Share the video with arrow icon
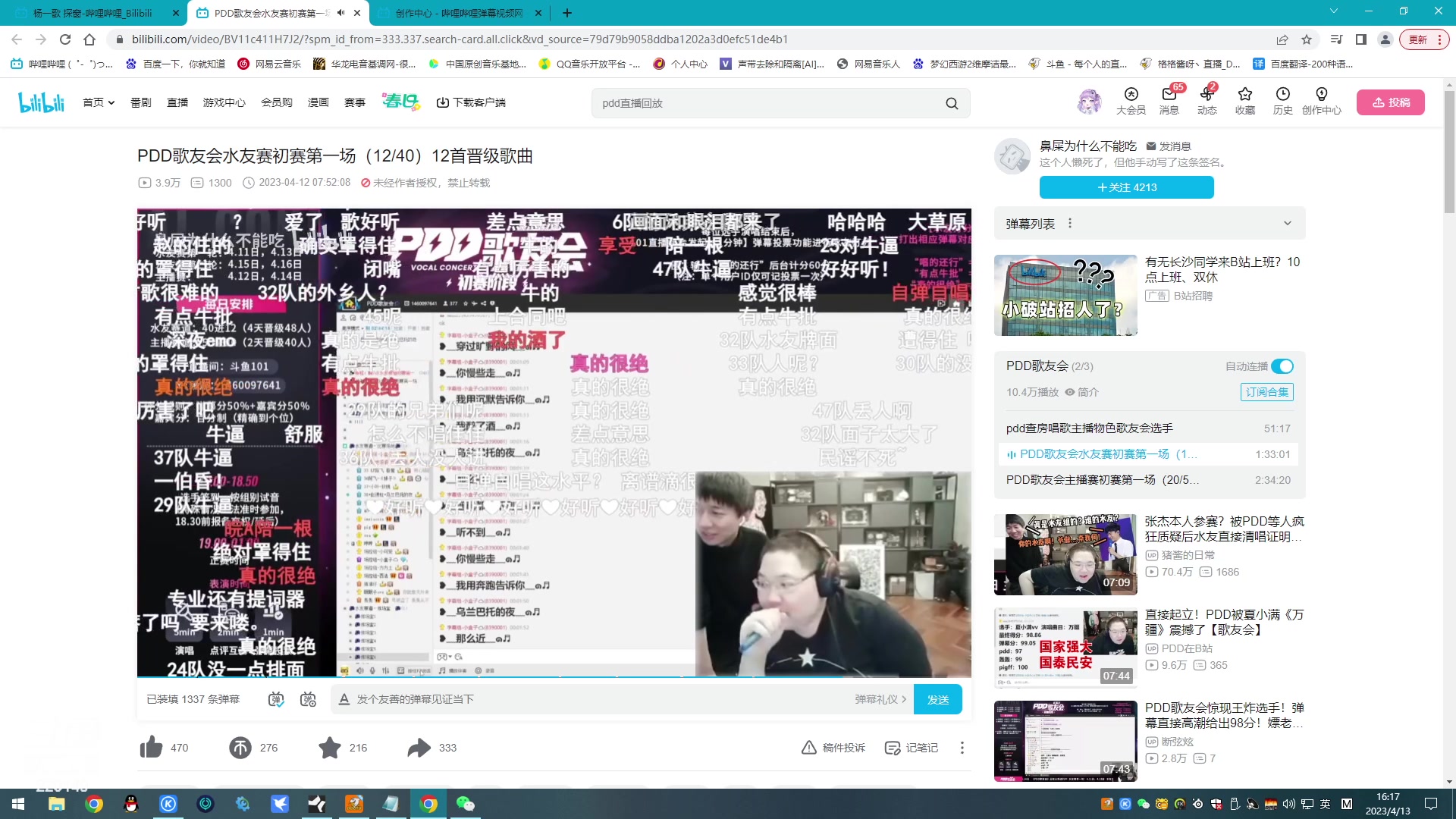This screenshot has width=1456, height=819. 419,748
